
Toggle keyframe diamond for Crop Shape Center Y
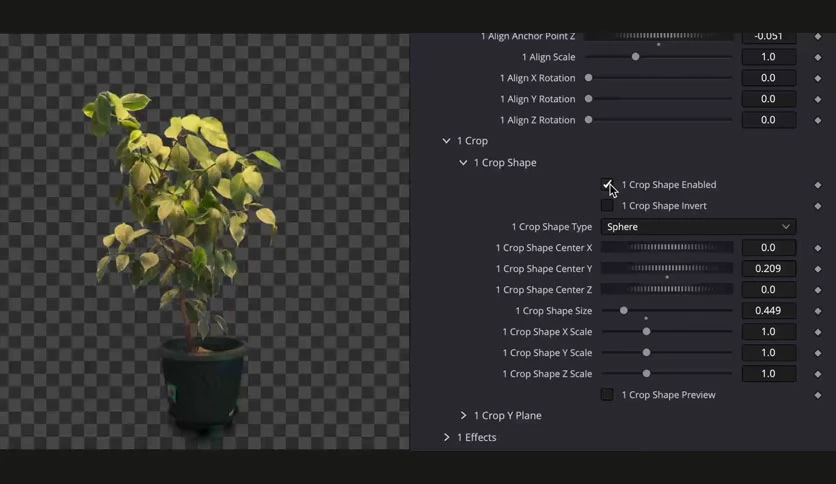[817, 269]
